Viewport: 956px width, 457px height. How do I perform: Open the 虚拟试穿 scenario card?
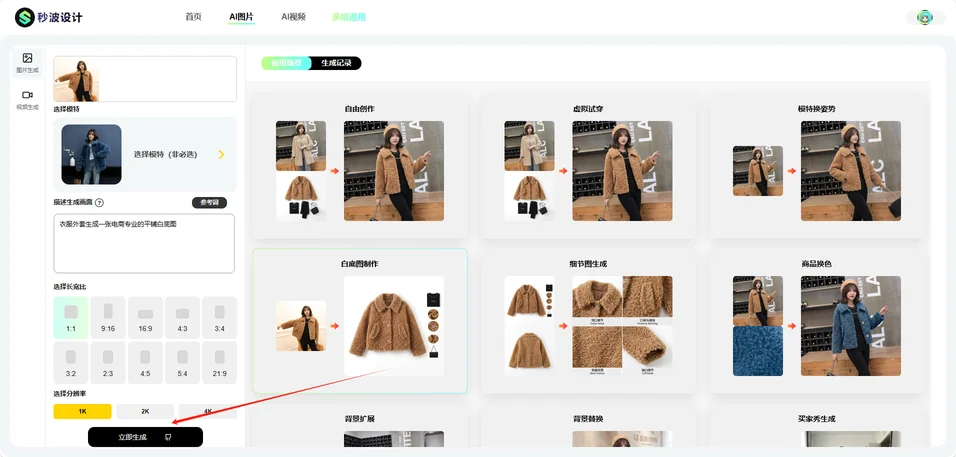[x=588, y=166]
